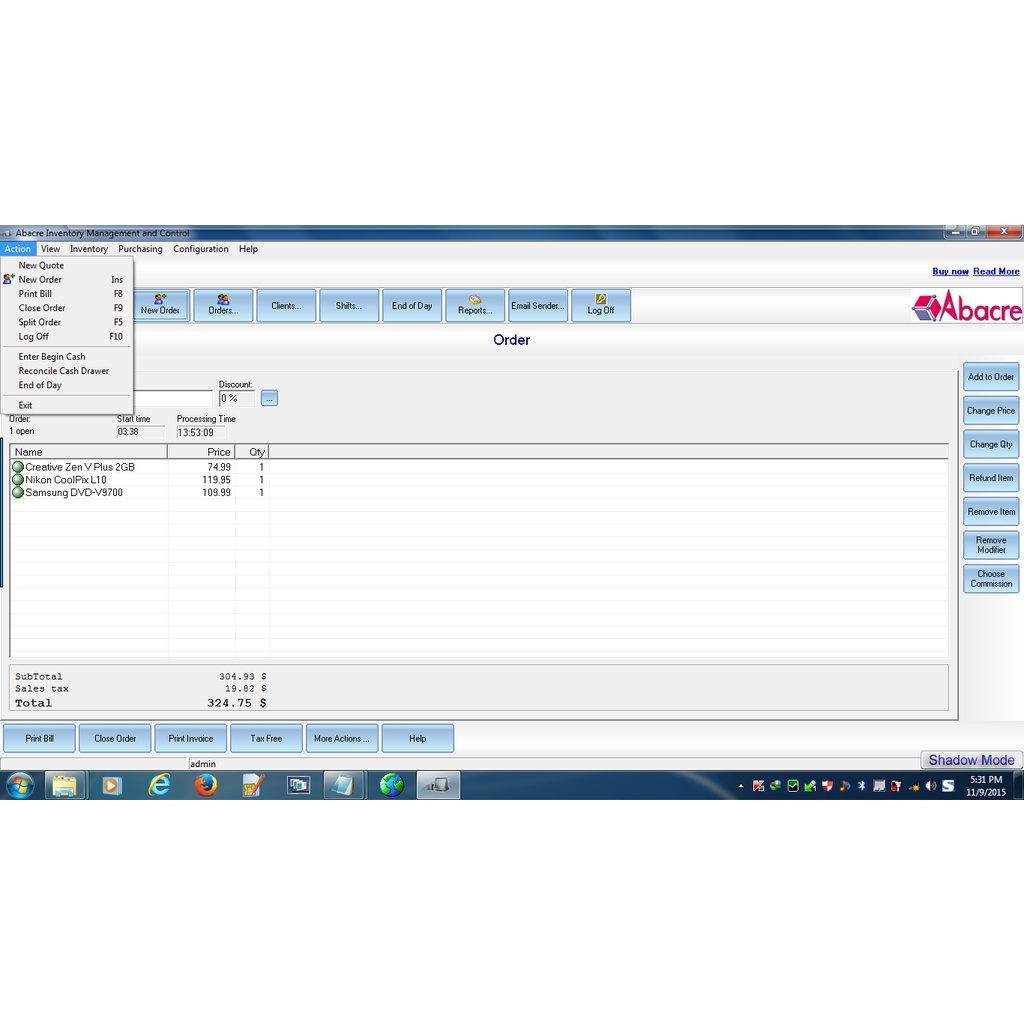Click the Clients toolbar button
The image size is (1024, 1024).
(286, 306)
